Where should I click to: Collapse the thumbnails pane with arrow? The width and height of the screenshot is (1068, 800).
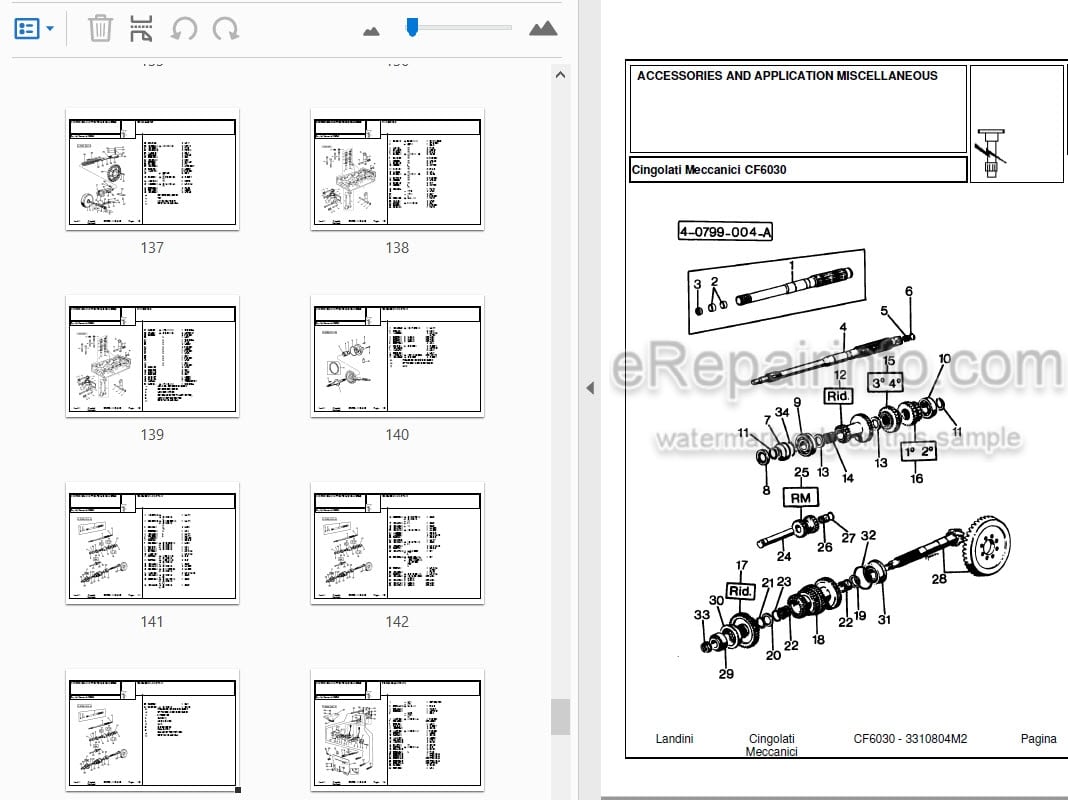point(590,388)
